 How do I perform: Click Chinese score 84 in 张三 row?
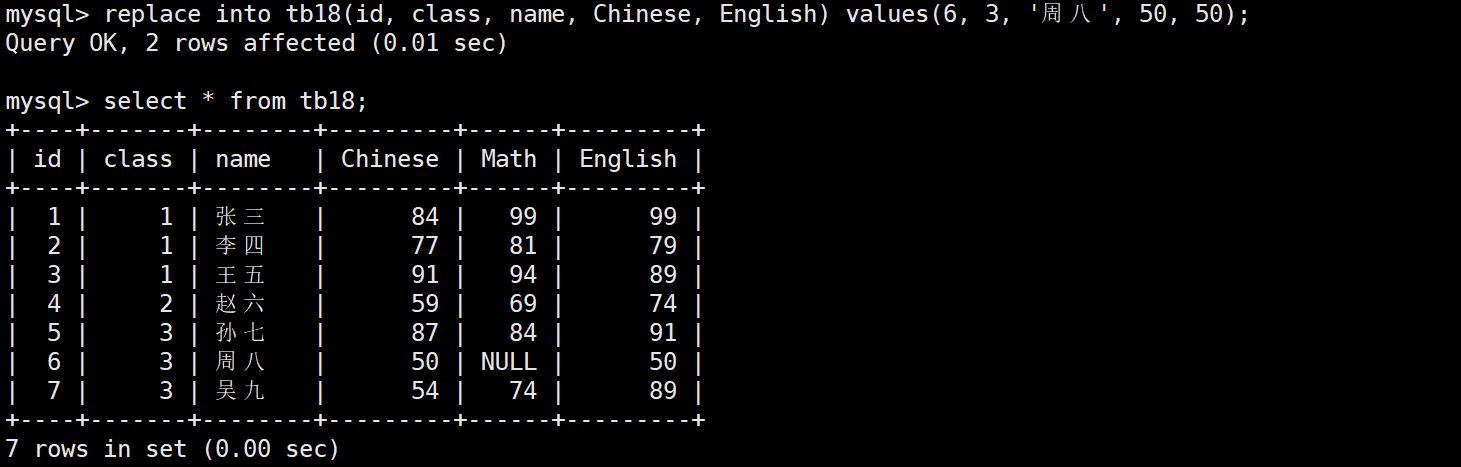(425, 217)
